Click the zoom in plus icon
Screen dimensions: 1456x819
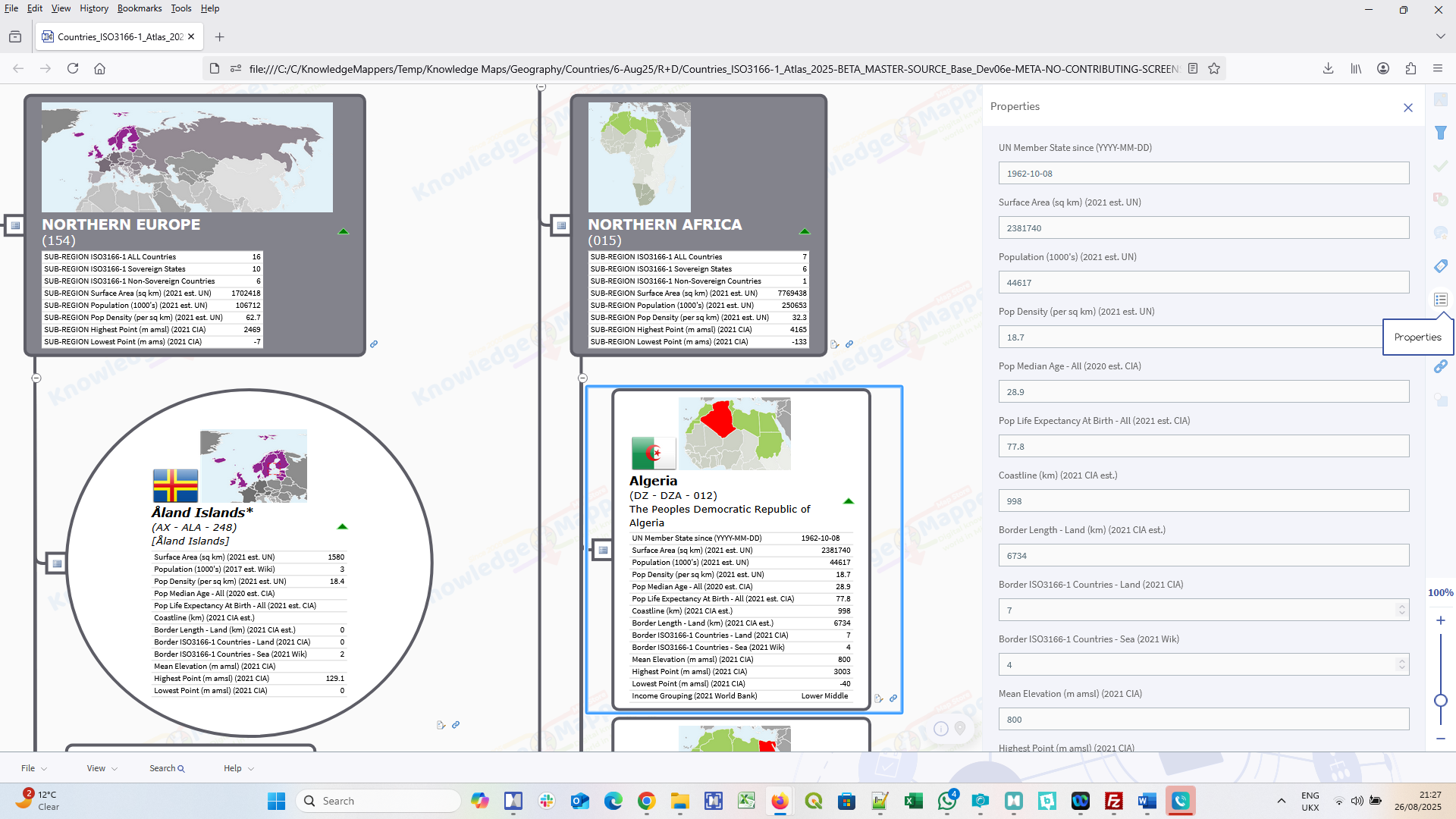coord(1441,620)
